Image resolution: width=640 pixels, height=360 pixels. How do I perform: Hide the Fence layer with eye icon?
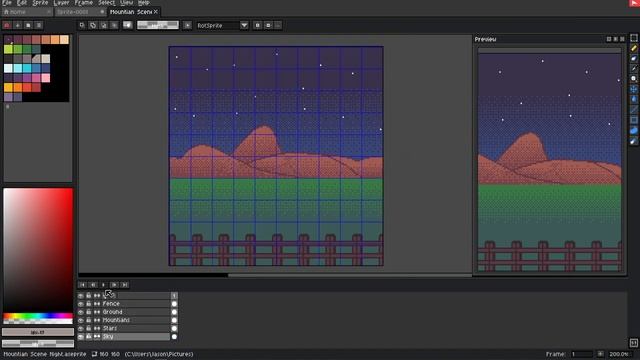[81, 304]
